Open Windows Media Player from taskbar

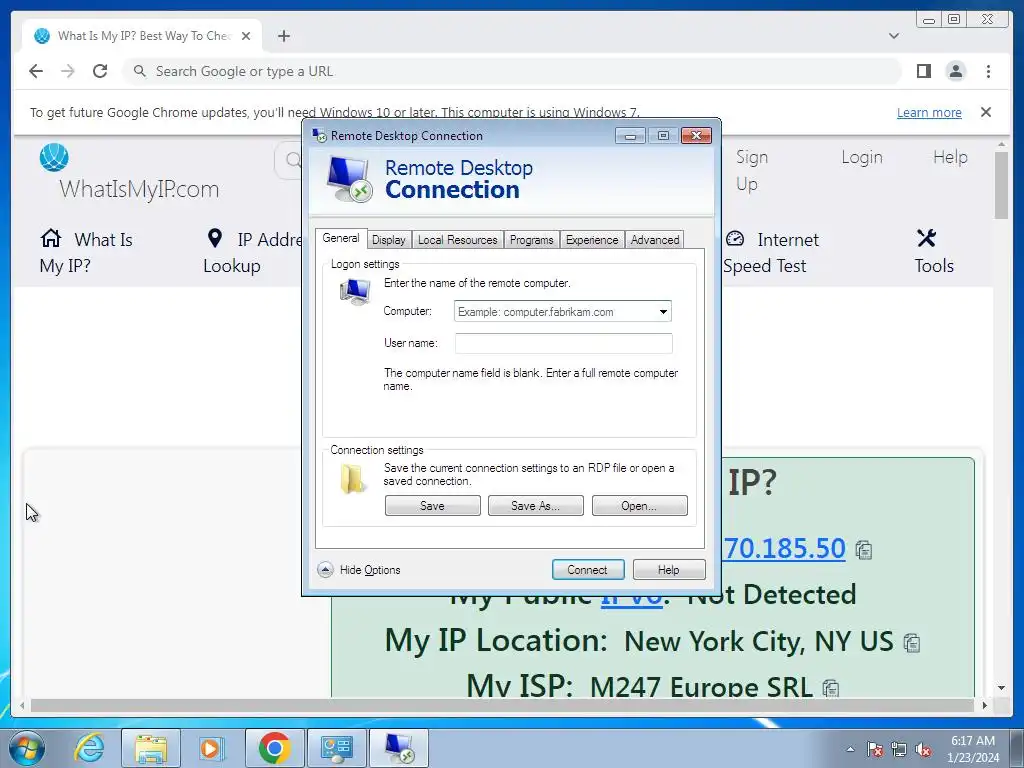click(x=211, y=748)
